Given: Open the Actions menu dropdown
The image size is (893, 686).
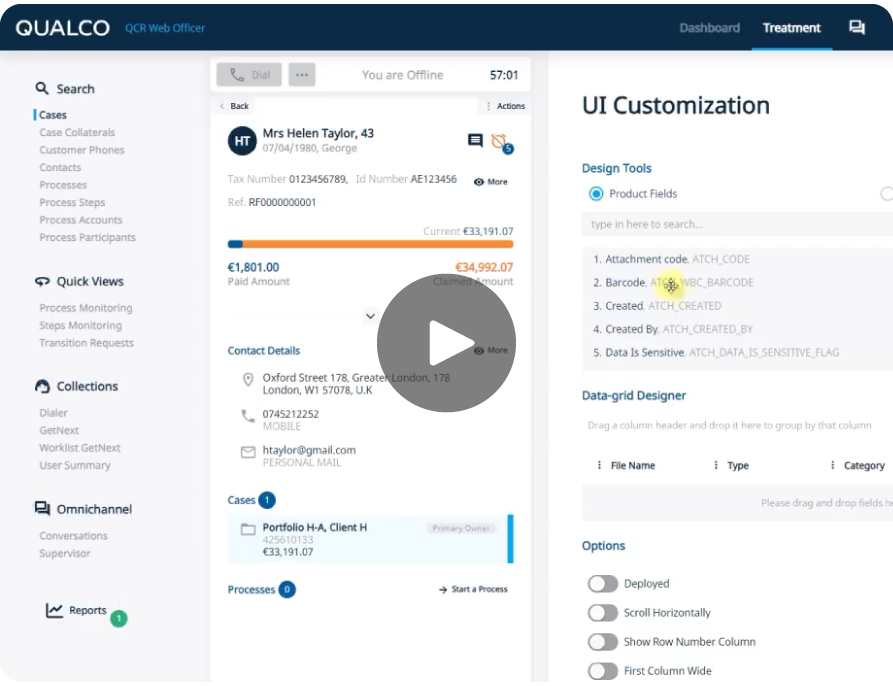Looking at the screenshot, I should pos(505,106).
